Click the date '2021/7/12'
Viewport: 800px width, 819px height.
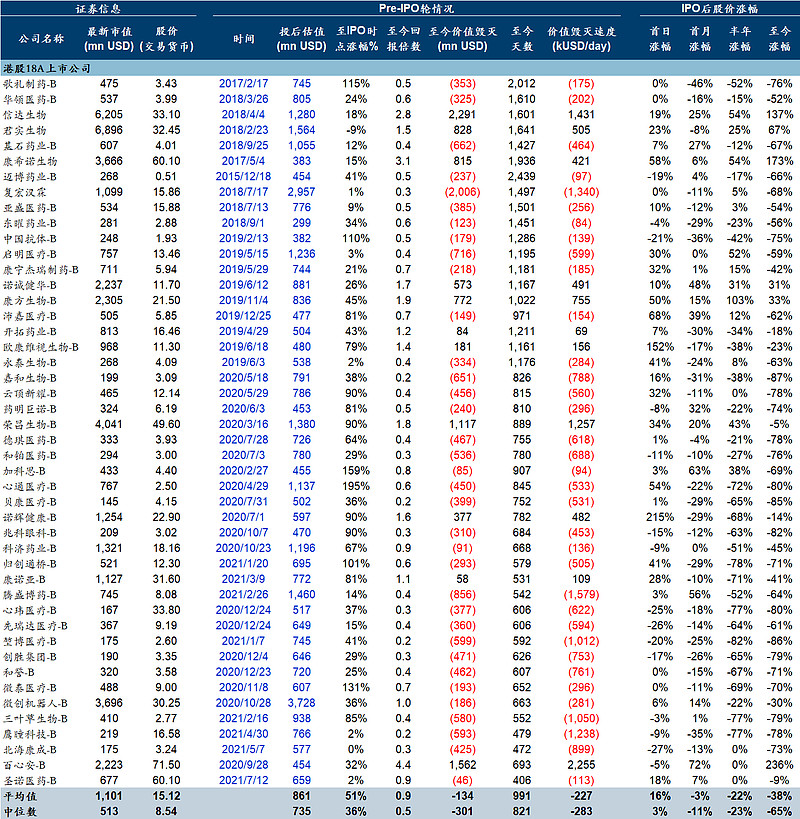pyautogui.click(x=243, y=780)
